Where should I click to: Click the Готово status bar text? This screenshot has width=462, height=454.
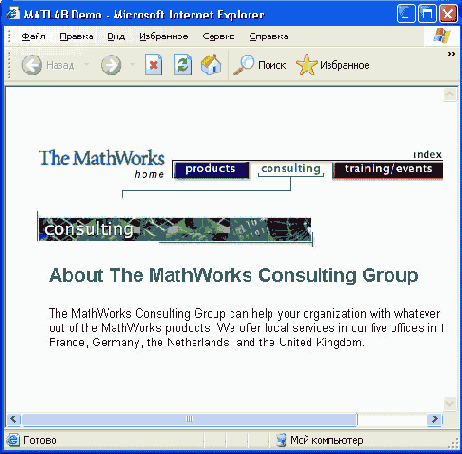40,440
